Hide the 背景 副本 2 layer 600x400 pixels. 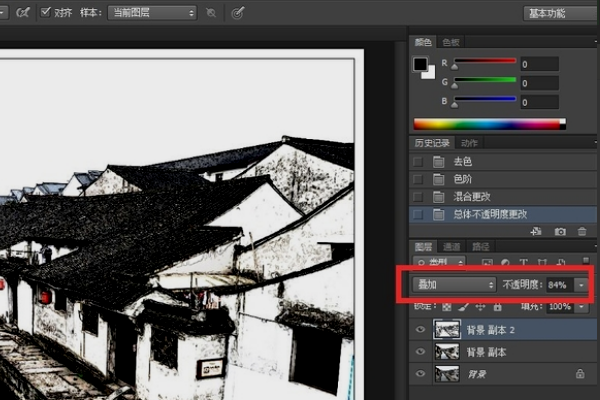[420, 329]
